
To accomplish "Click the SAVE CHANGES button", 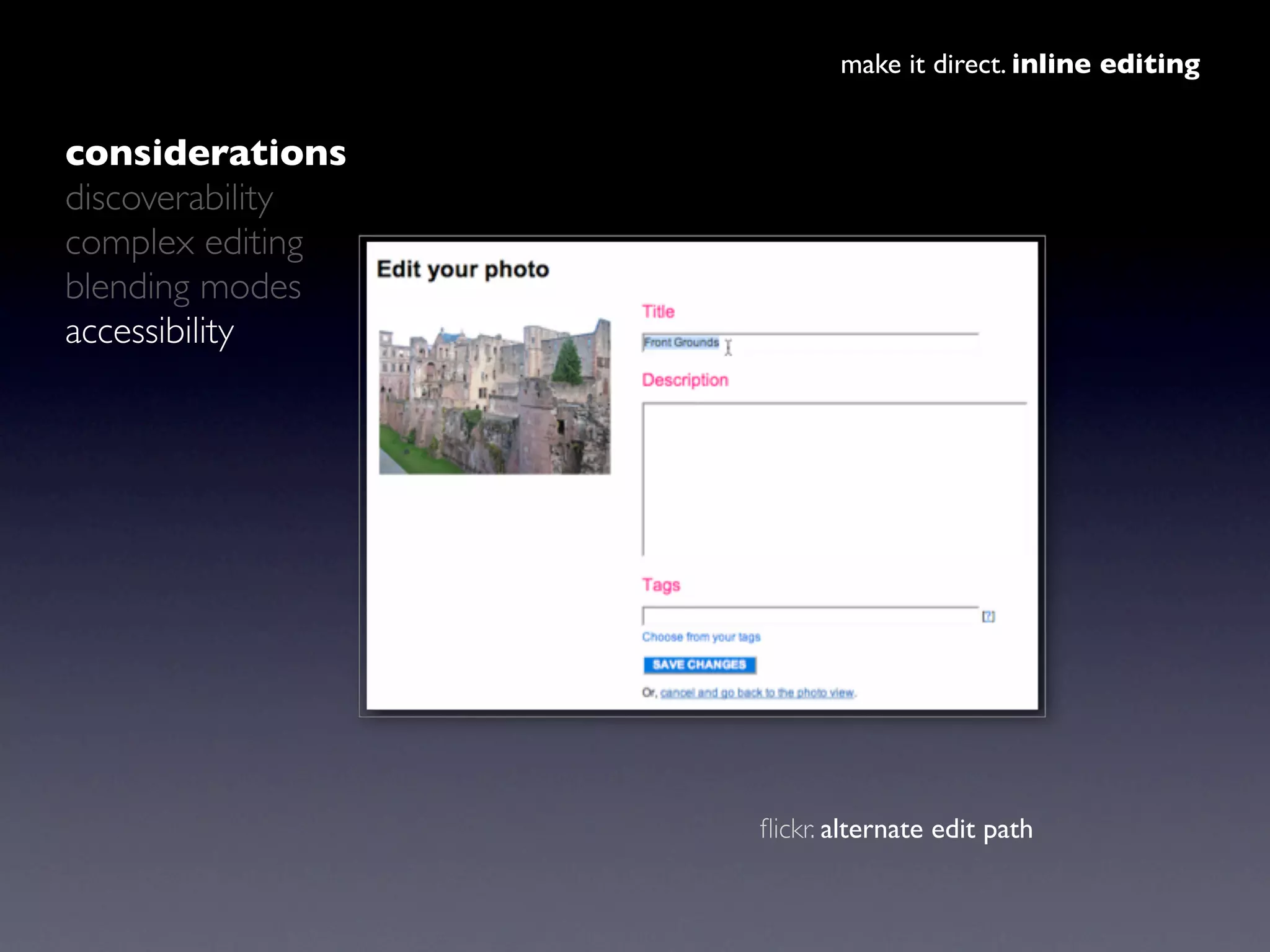I will click(699, 665).
